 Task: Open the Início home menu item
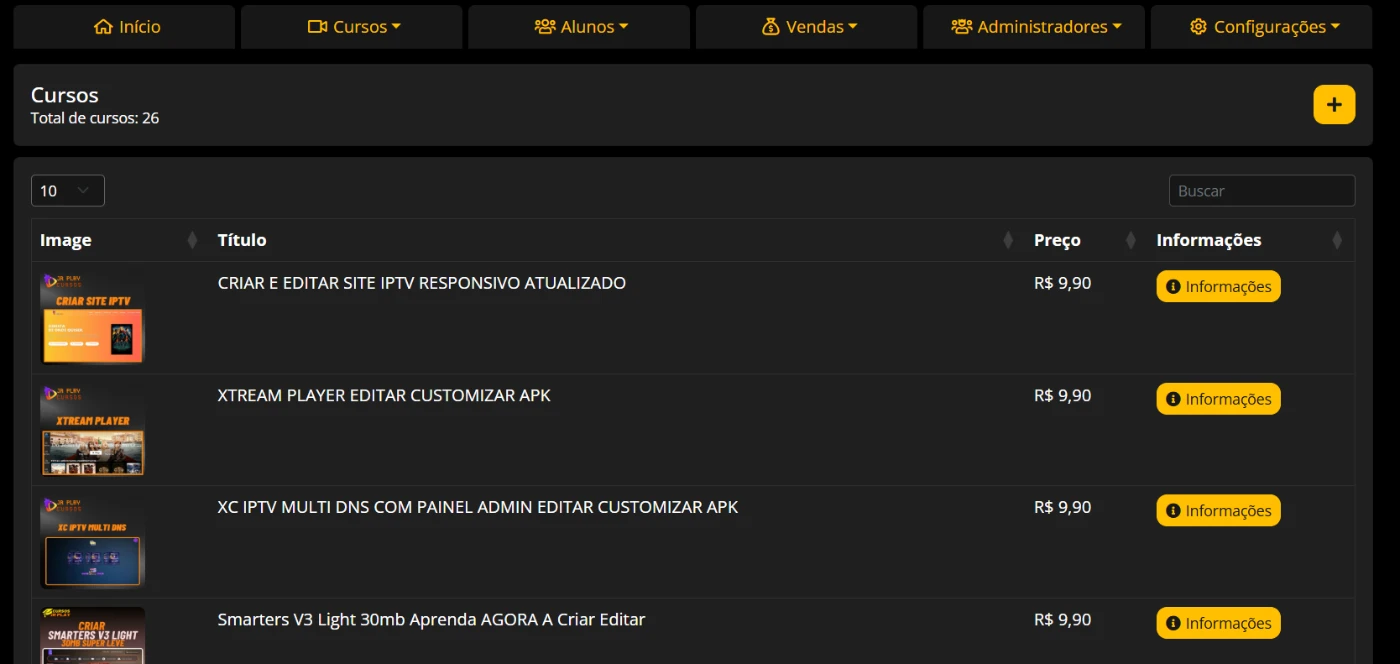point(126,27)
